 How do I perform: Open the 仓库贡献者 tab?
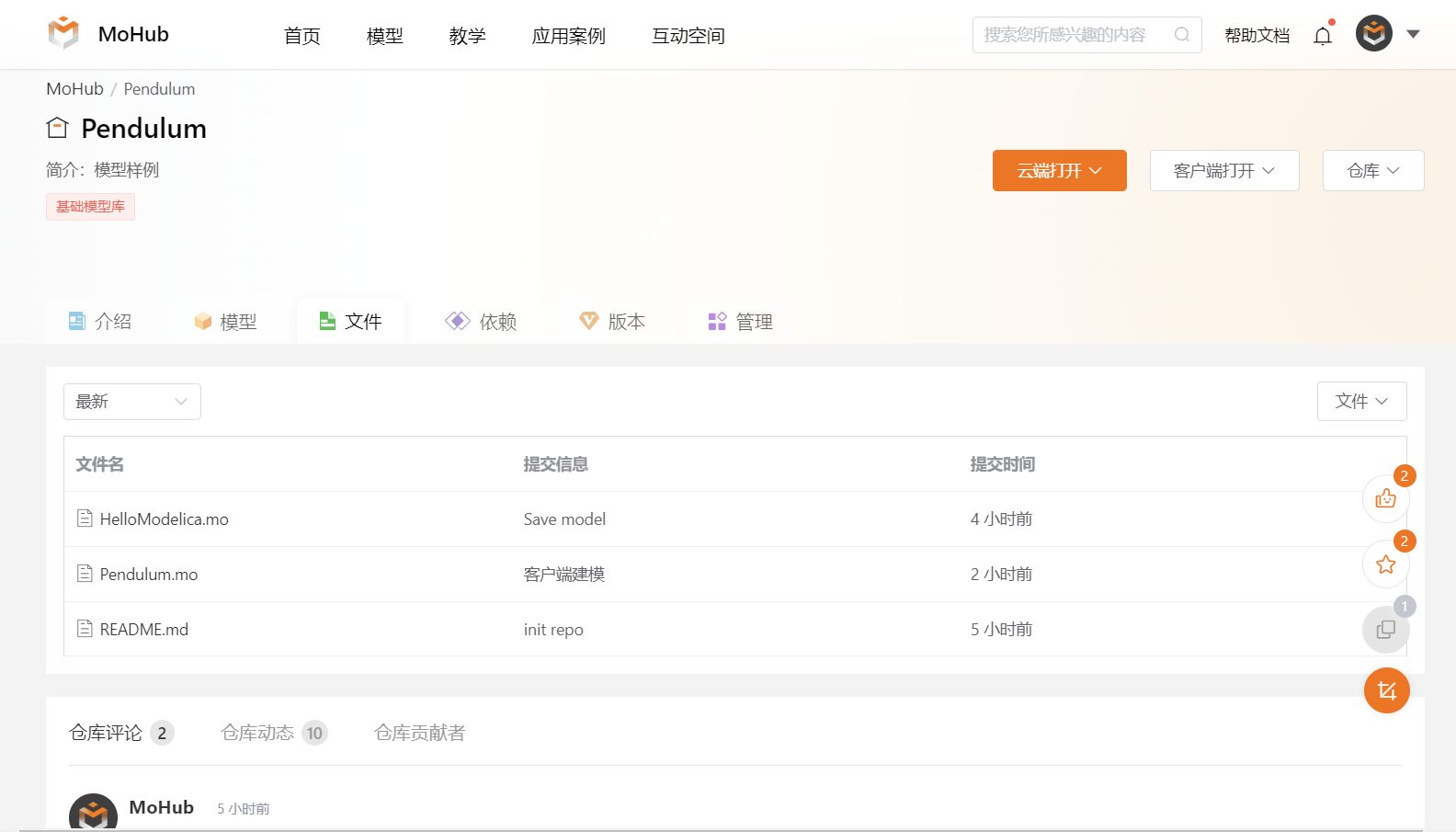click(x=420, y=733)
